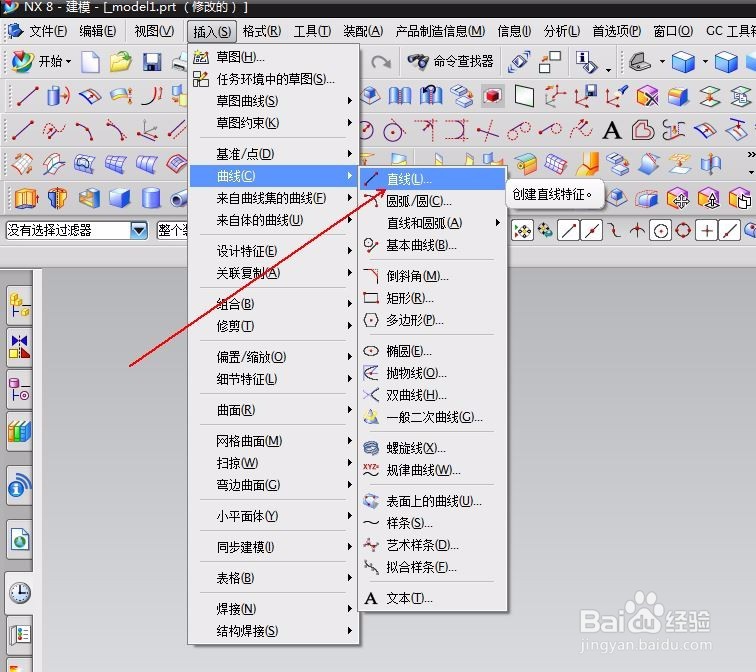Click the Save floppy disk icon
756x672 pixels.
point(151,62)
